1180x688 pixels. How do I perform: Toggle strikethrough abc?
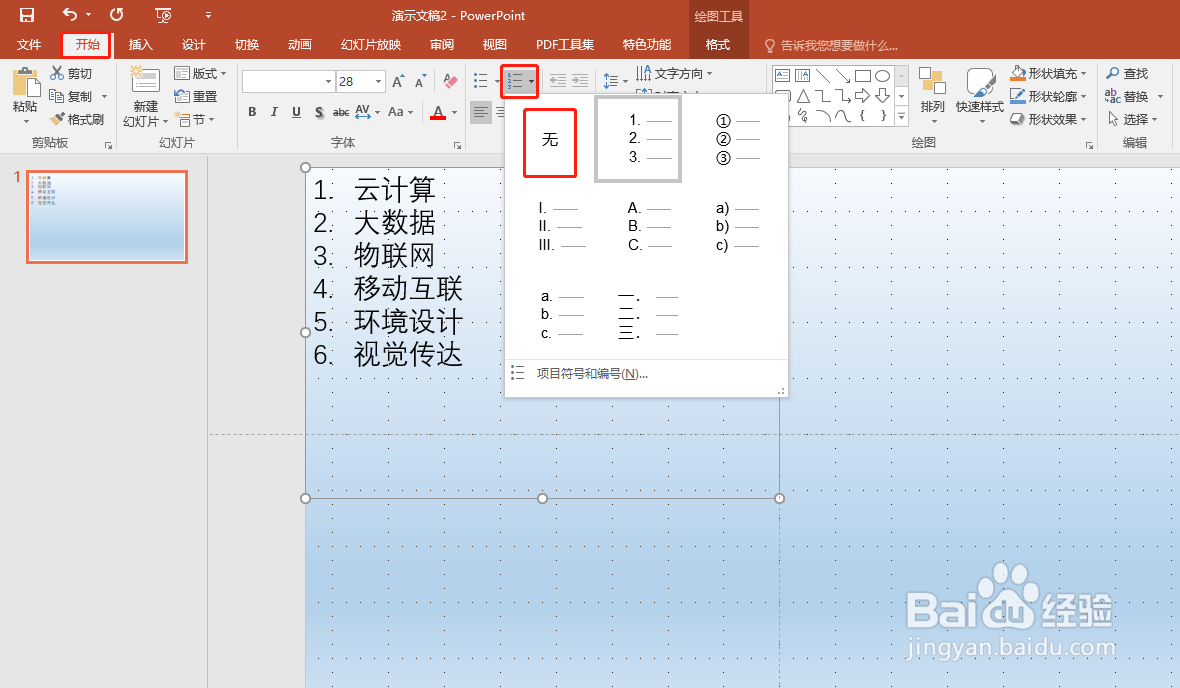pos(341,112)
